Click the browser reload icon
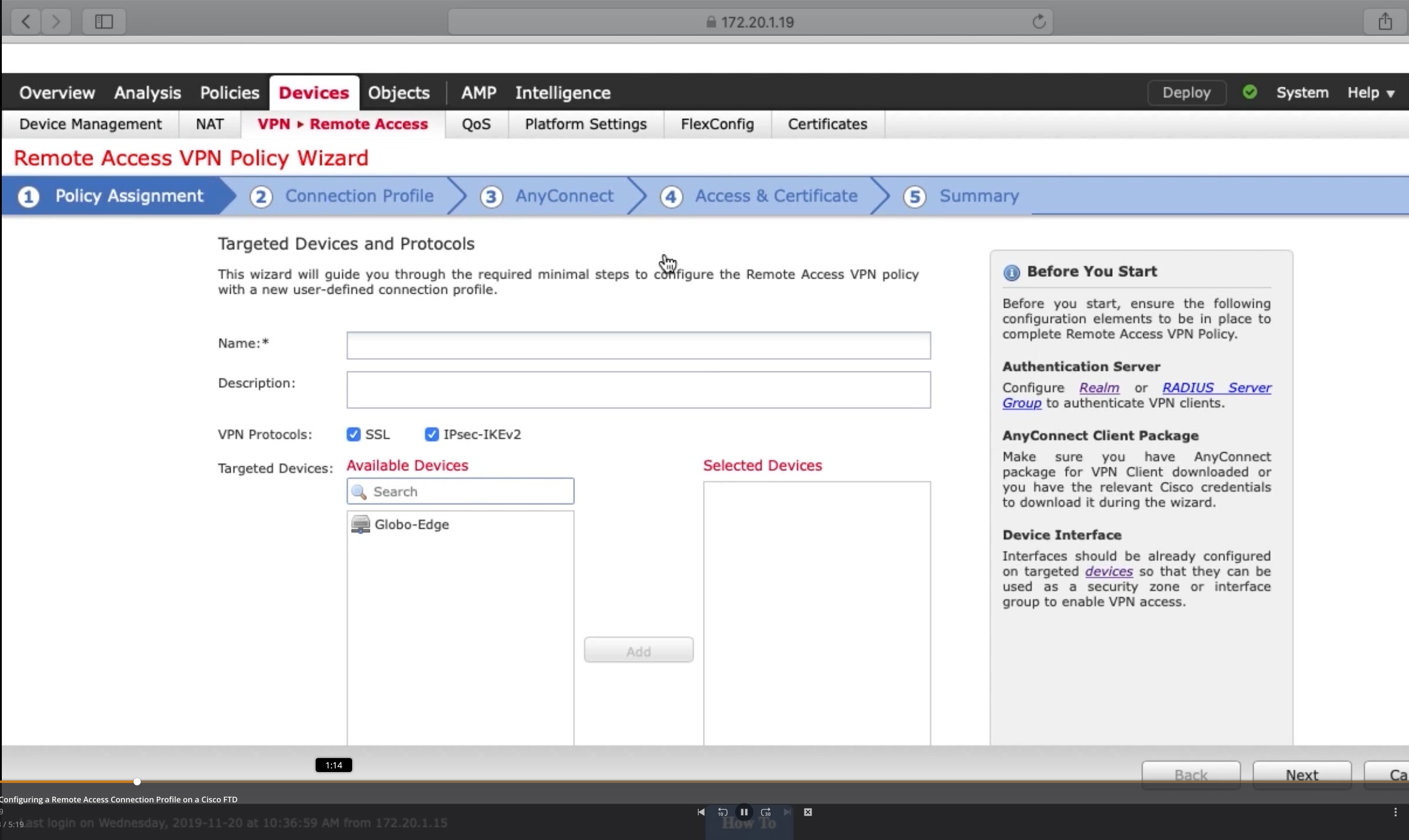Image resolution: width=1409 pixels, height=840 pixels. click(1039, 22)
